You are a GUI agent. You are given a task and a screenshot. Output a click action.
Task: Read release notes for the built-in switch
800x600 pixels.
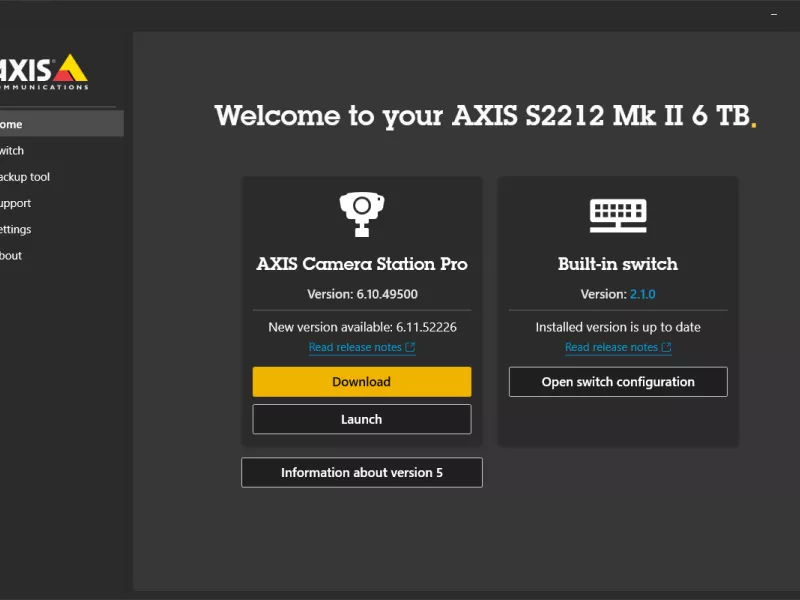[613, 346]
